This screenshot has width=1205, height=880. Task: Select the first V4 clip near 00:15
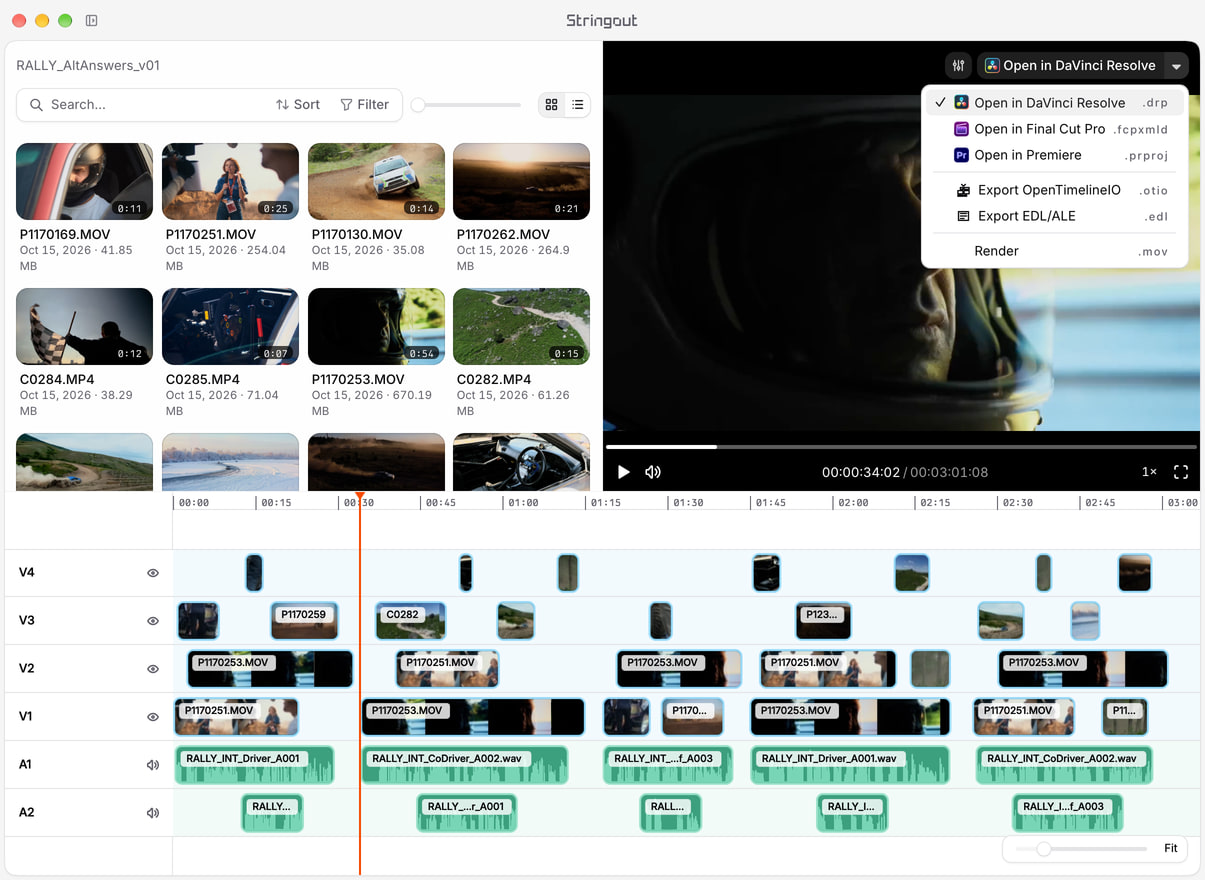pyautogui.click(x=254, y=573)
